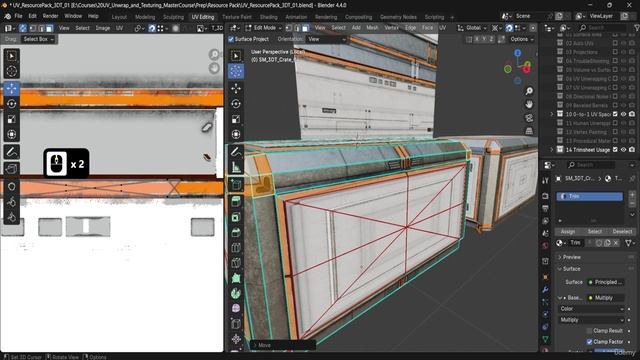Open the Face menu in 3D viewport

[427, 28]
